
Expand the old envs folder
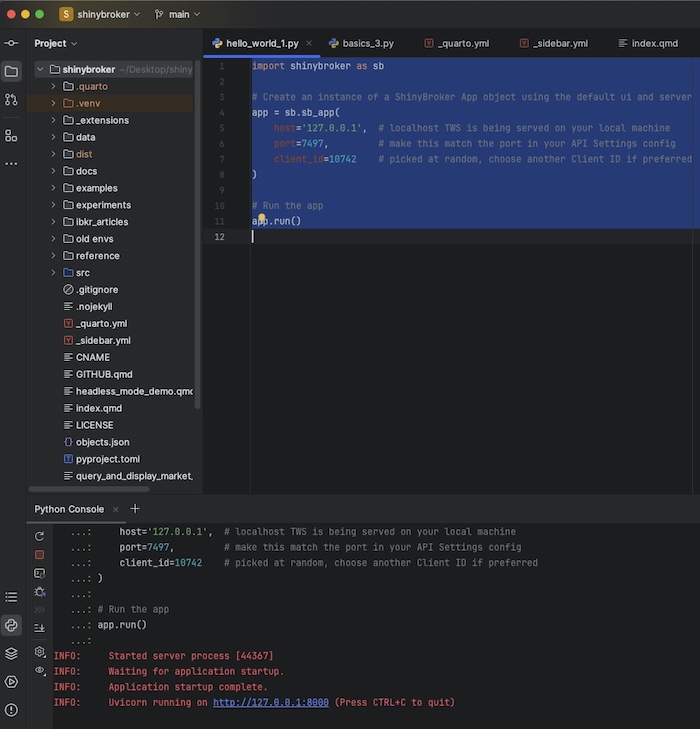point(53,239)
